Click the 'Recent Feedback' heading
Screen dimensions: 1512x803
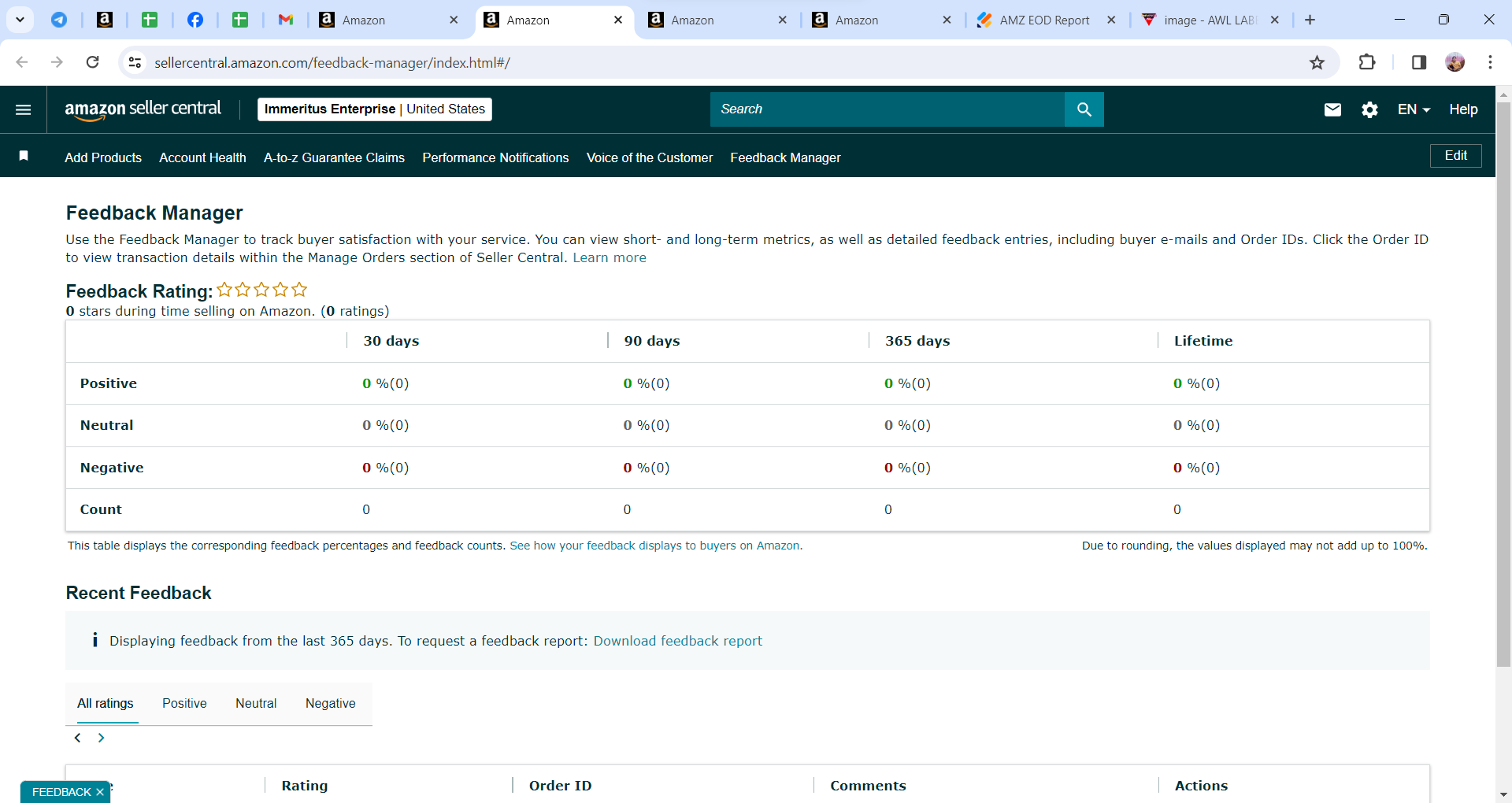pyautogui.click(x=139, y=593)
